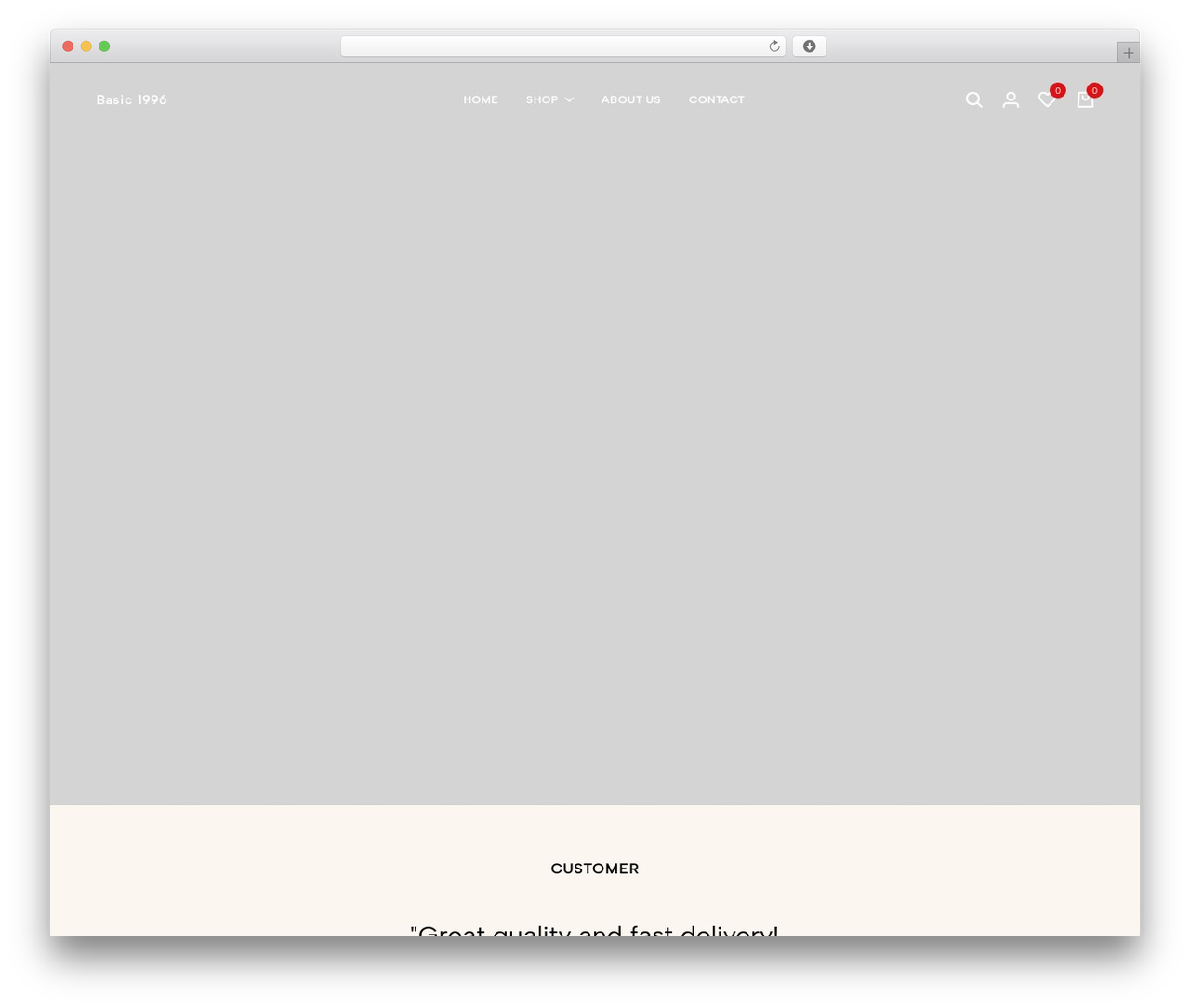Close the browser window
This screenshot has width=1190, height=1008.
[x=68, y=46]
